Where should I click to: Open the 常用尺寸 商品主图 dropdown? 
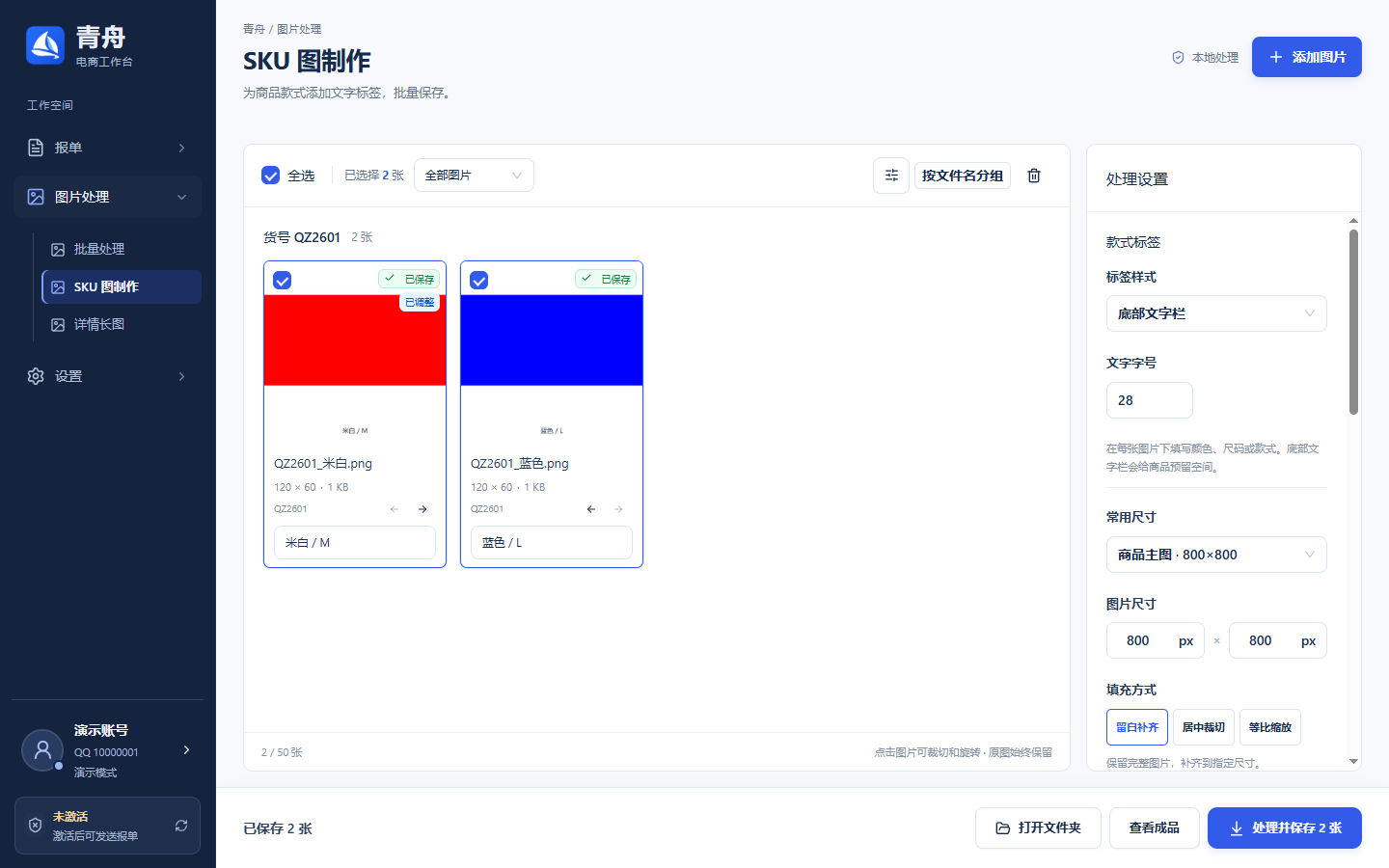point(1216,555)
